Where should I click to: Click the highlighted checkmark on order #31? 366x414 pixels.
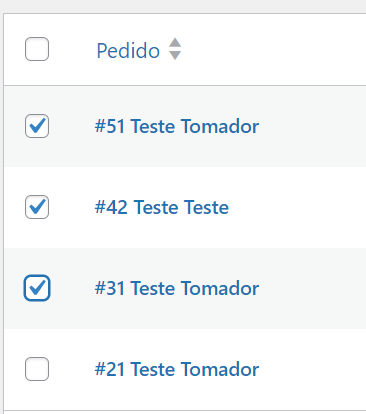click(x=37, y=287)
